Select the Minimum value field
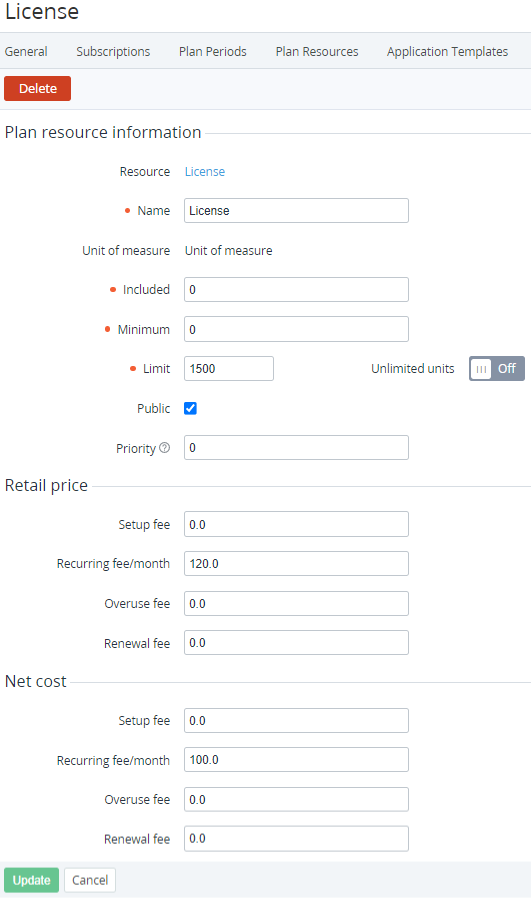The width and height of the screenshot is (531, 899). [296, 329]
